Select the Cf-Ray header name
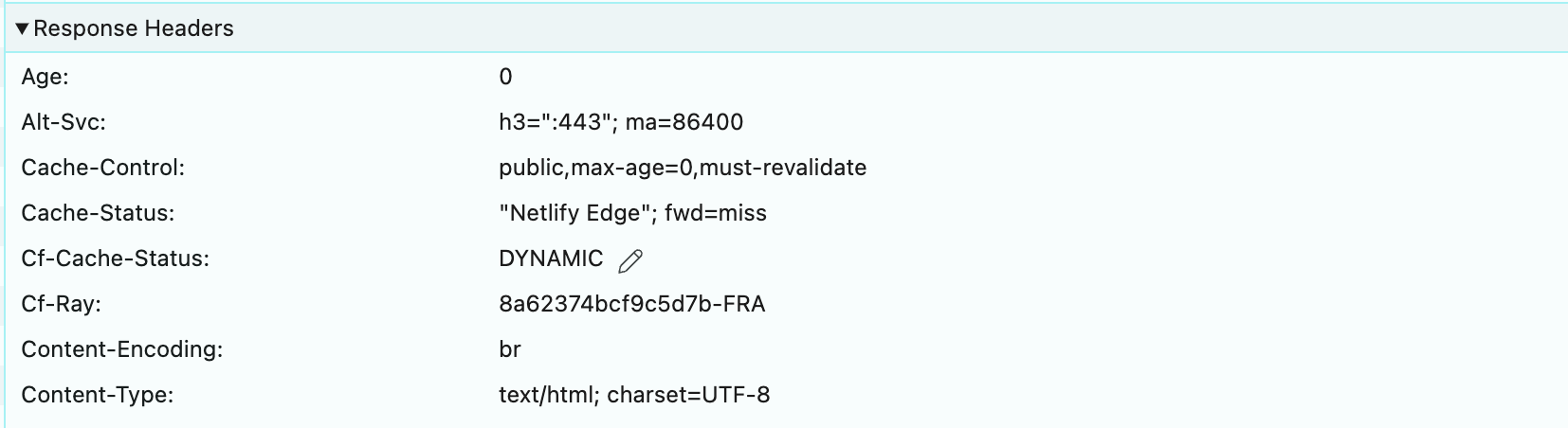The image size is (1568, 428). [61, 304]
